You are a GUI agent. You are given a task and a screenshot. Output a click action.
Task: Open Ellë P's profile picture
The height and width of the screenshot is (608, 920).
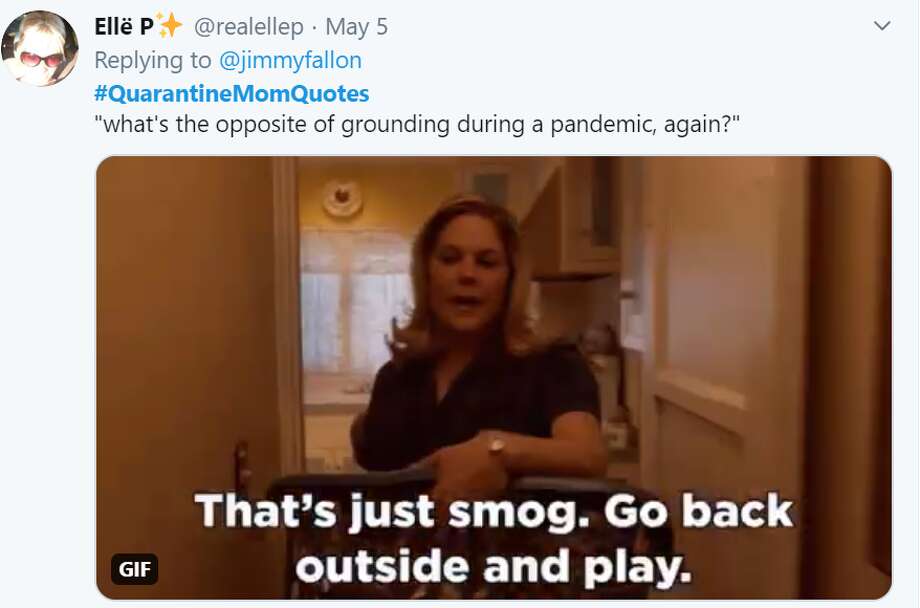(40, 48)
